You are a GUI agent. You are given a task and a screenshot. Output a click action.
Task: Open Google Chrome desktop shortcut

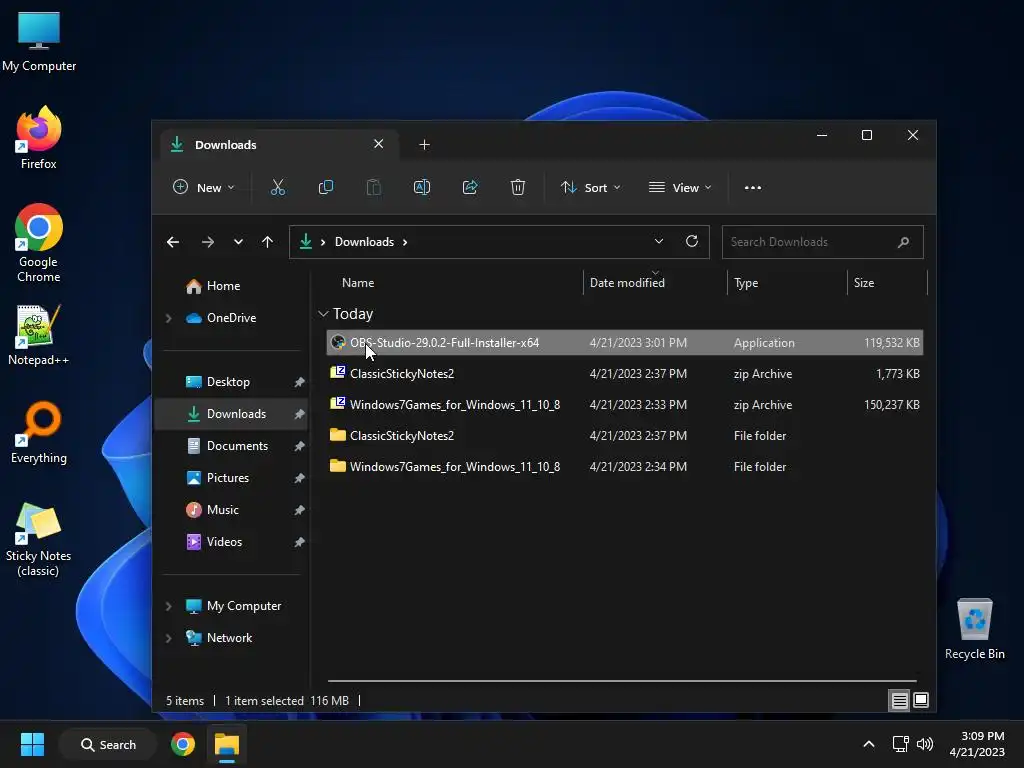pyautogui.click(x=39, y=243)
